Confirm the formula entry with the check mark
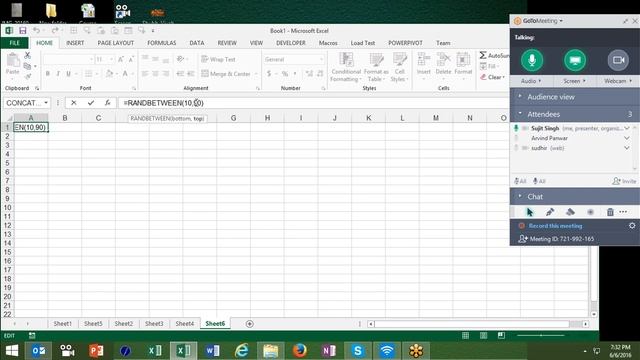640x360 pixels. coord(91,103)
